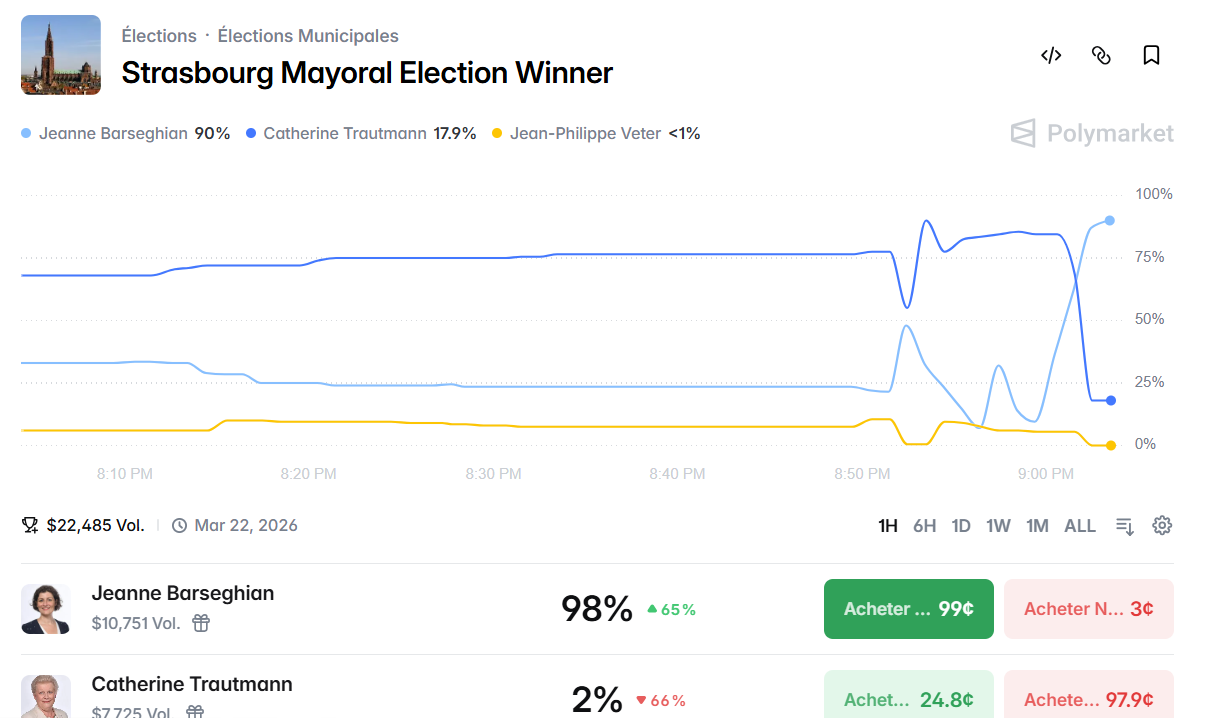This screenshot has height=718, width=1215.
Task: Click Jeanne Barseghian light blue legend dot
Action: 26,133
